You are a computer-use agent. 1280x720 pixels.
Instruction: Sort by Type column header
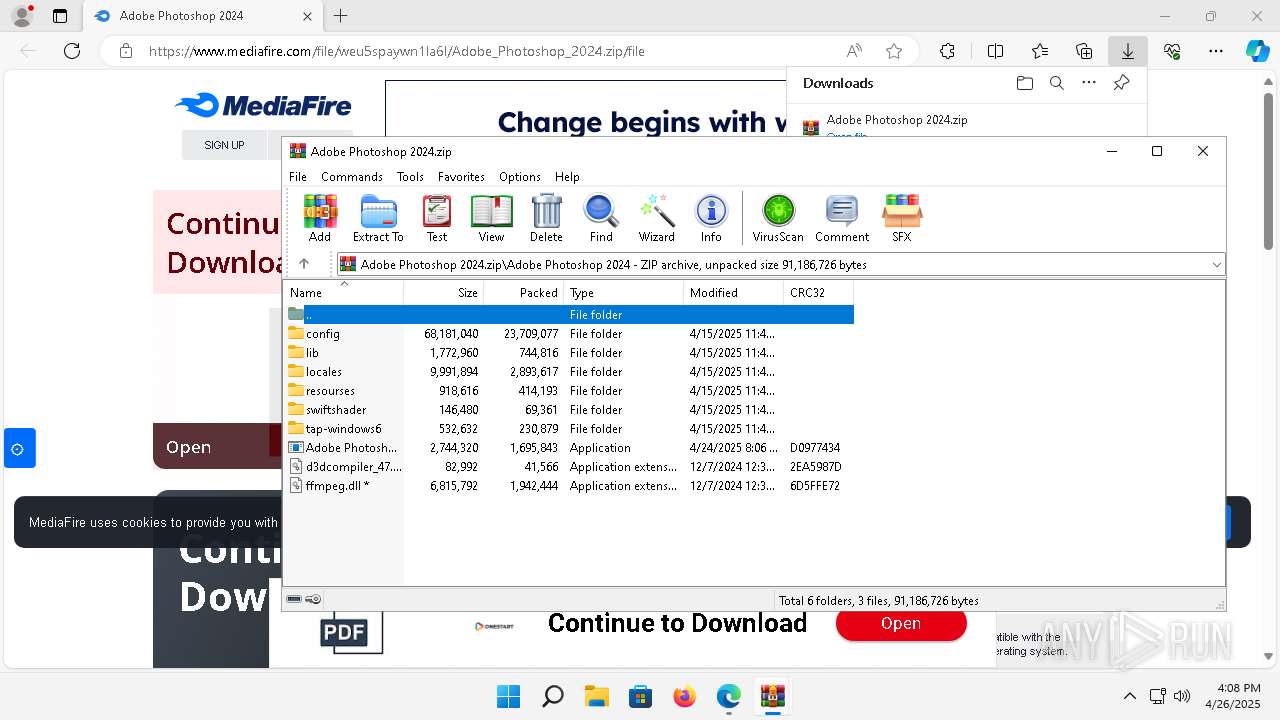click(624, 293)
